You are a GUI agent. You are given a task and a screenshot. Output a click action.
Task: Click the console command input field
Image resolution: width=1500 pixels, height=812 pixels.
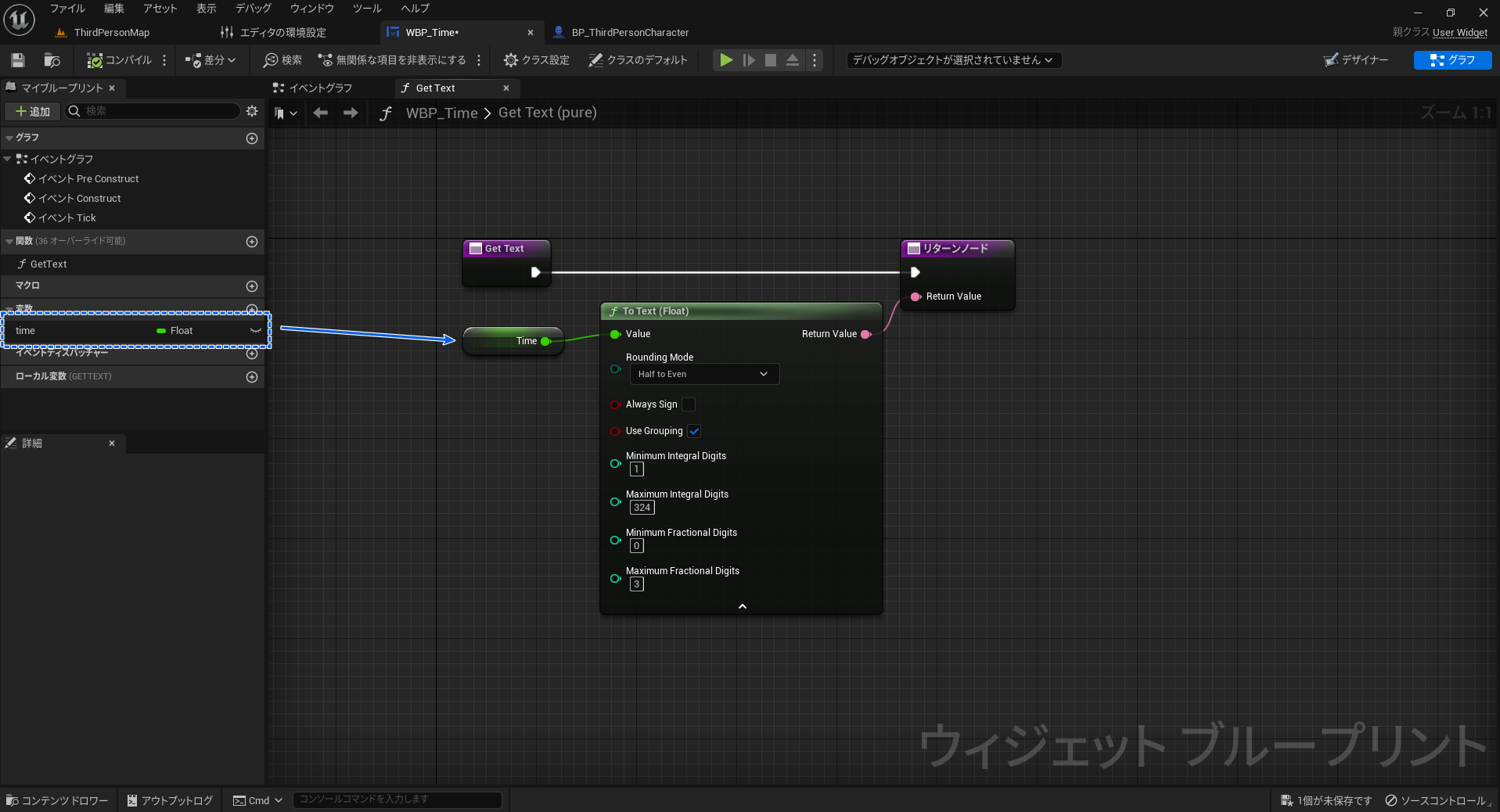point(397,799)
